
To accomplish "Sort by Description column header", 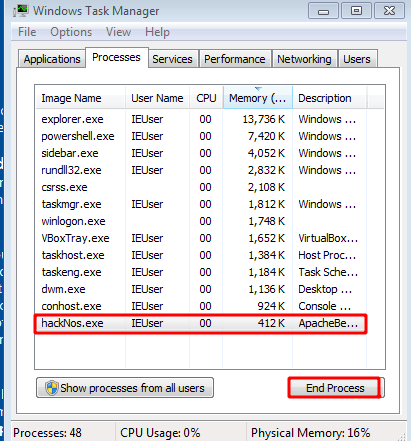I will pos(330,98).
